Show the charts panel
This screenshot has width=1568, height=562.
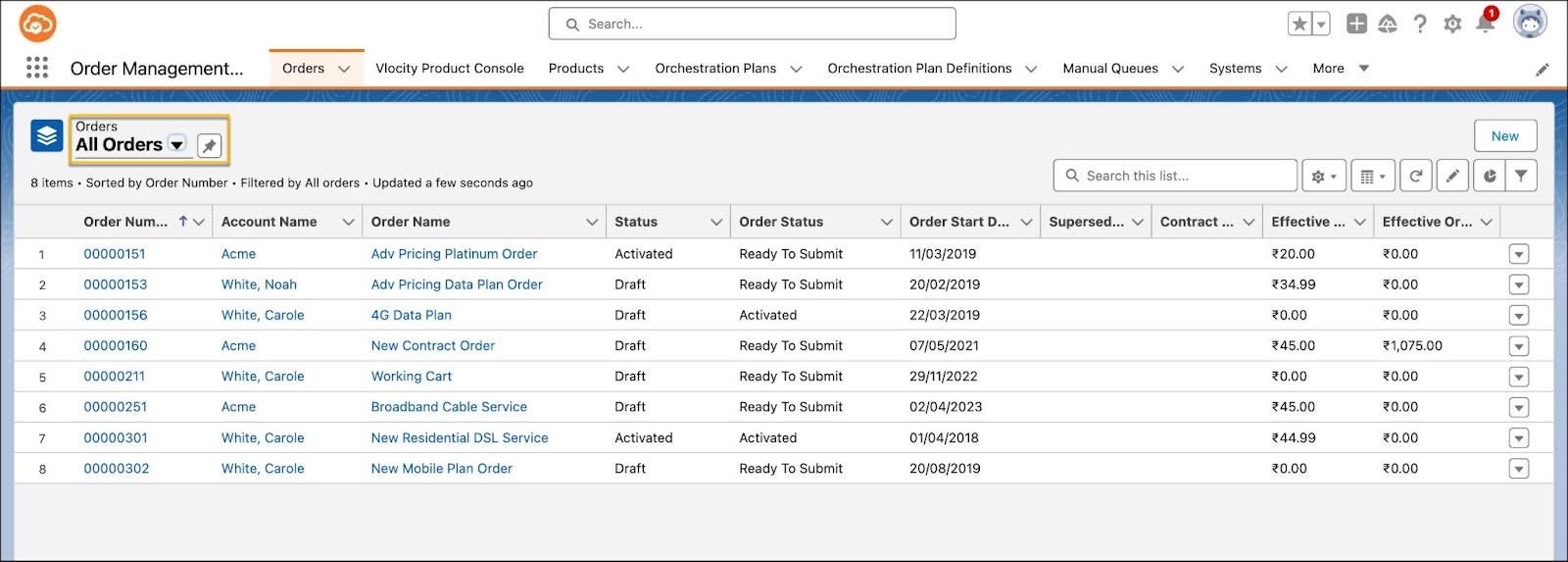pos(1490,176)
